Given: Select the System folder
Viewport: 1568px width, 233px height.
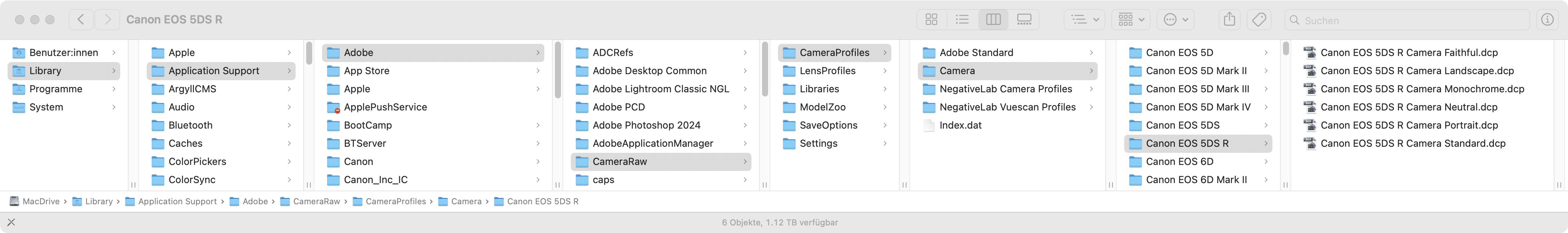Looking at the screenshot, I should 63,107.
